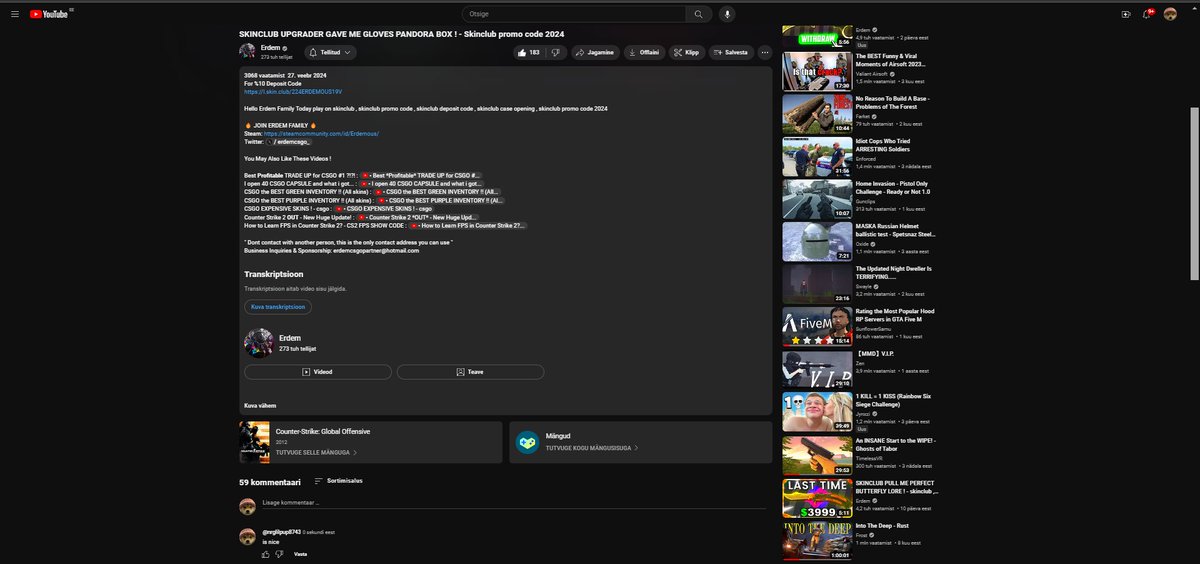This screenshot has height=564, width=1200.
Task: Open the Counter-Strike: Global Offensive game card
Action: click(370, 442)
